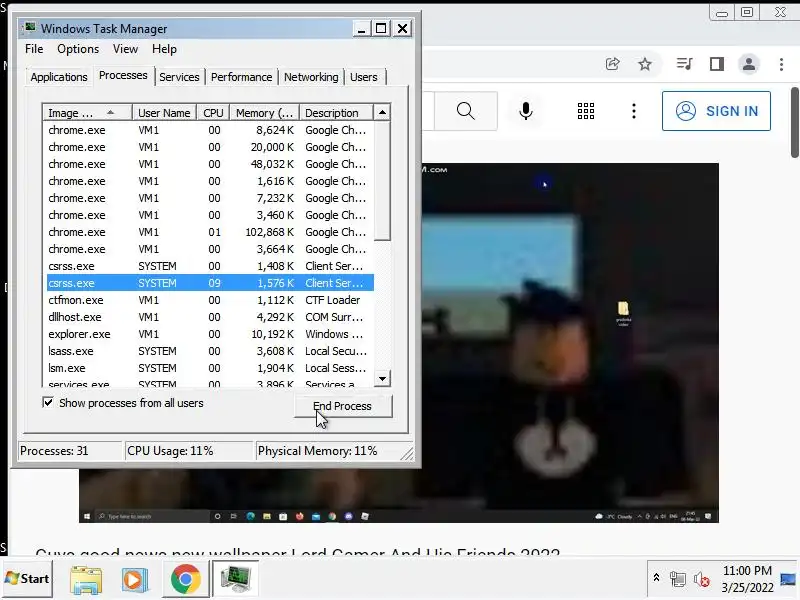Open the YouTube apps grid icon

[x=586, y=111]
